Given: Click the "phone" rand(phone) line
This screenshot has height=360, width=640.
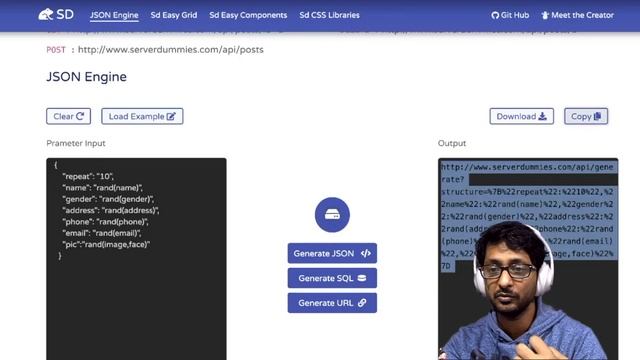Looking at the screenshot, I should (x=105, y=222).
